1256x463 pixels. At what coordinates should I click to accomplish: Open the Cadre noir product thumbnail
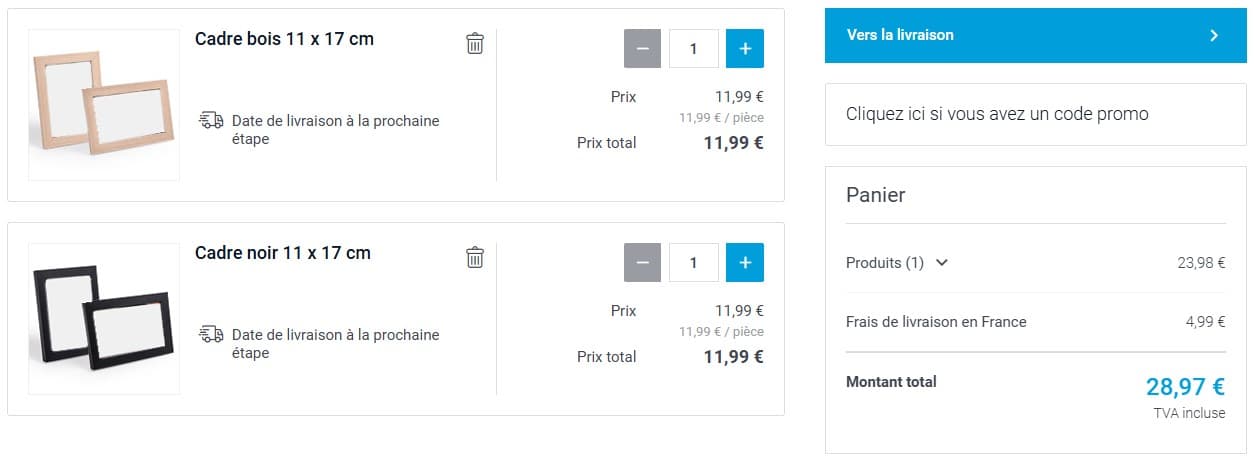[104, 318]
